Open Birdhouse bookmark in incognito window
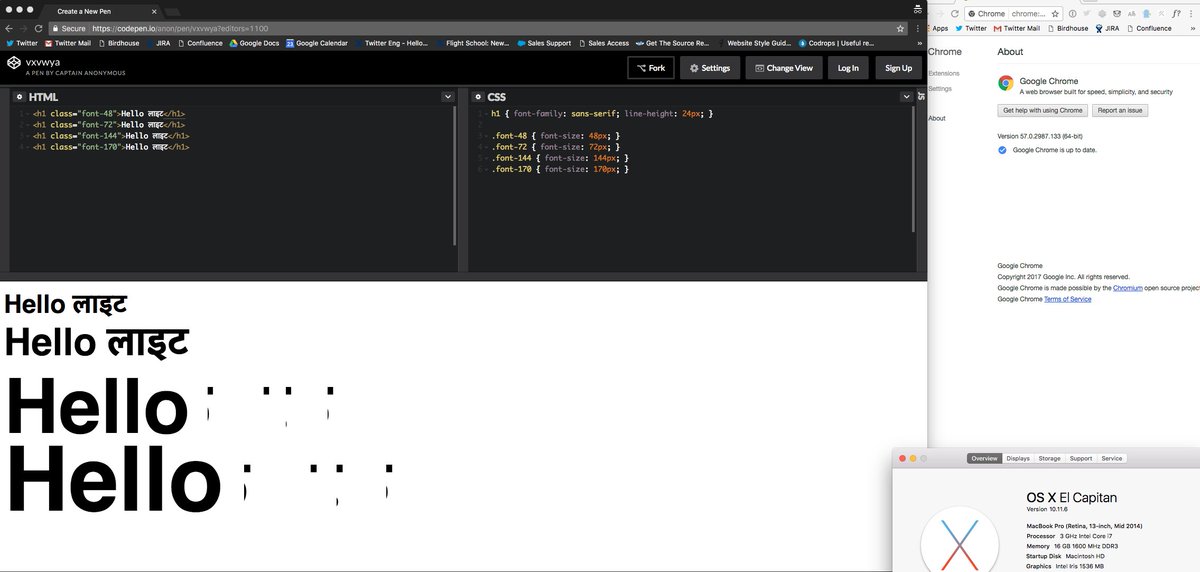The width and height of the screenshot is (1200, 572). tap(119, 43)
